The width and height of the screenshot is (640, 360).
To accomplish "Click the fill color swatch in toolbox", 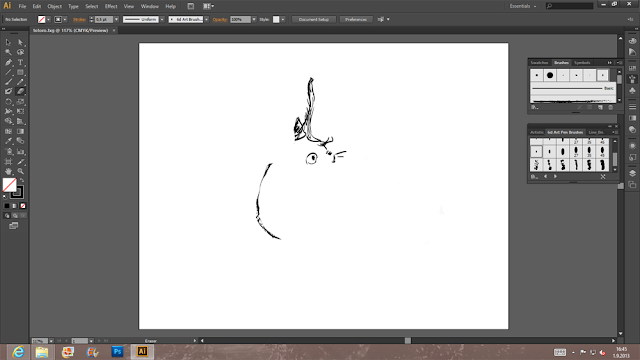I will tap(9, 185).
